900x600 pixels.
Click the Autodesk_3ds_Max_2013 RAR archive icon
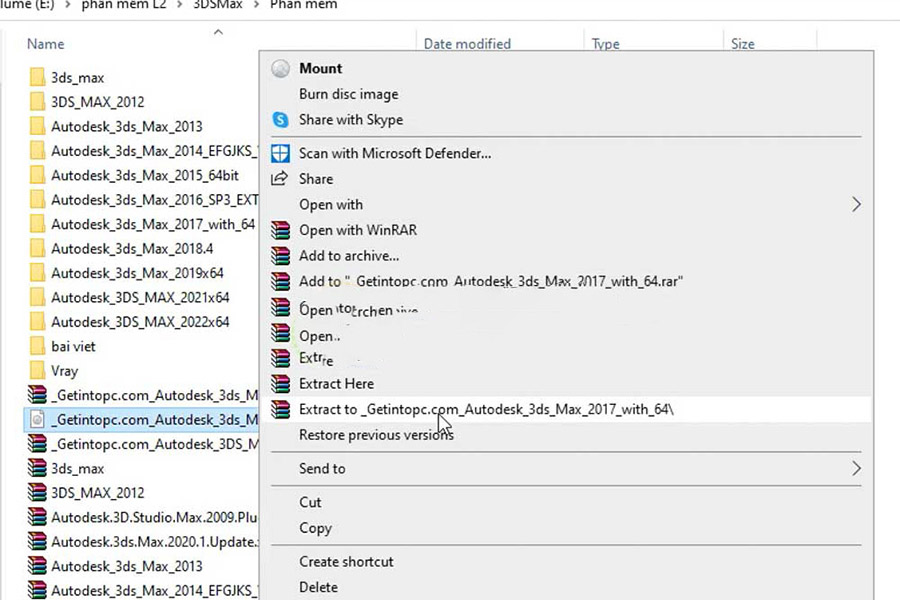(x=37, y=566)
